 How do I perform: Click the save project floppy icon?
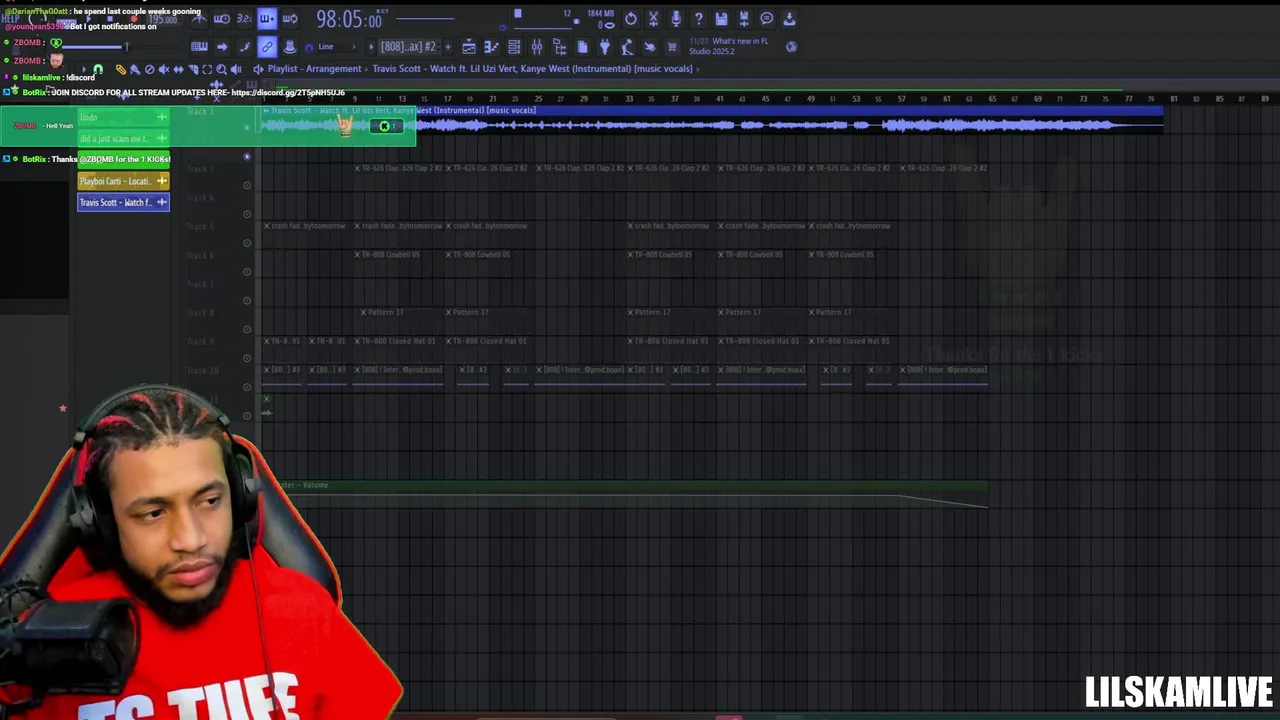tap(721, 19)
